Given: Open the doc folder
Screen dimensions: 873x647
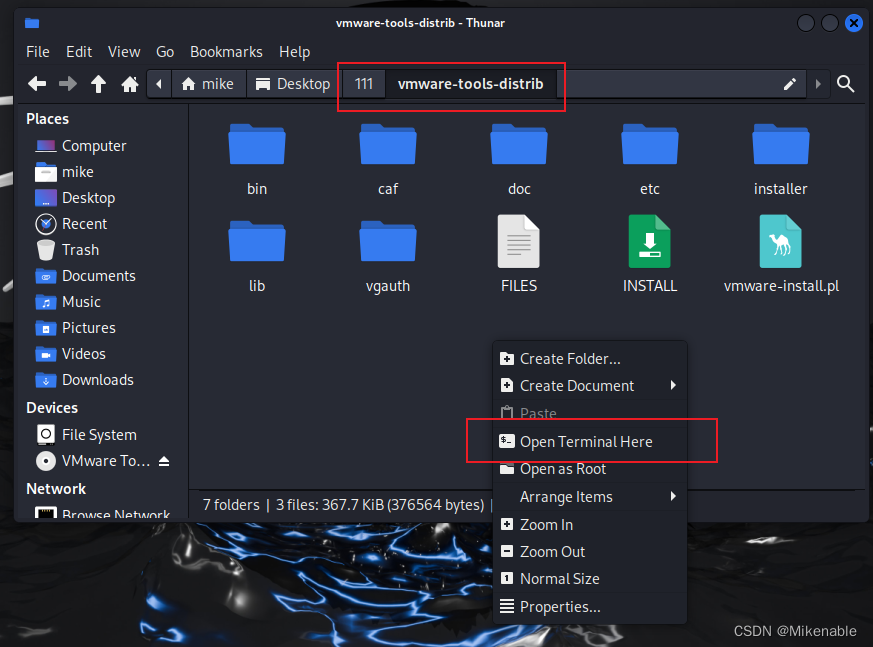Looking at the screenshot, I should [519, 160].
